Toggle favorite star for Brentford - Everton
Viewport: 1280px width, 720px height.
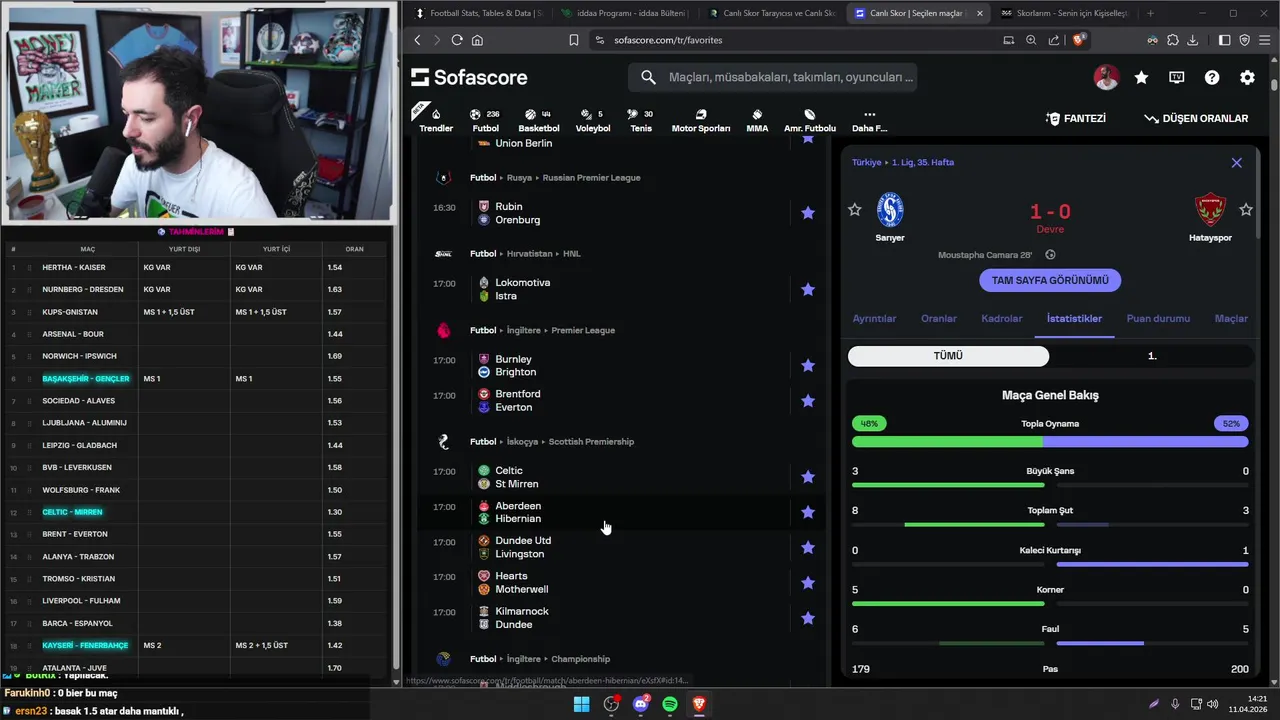click(x=808, y=400)
